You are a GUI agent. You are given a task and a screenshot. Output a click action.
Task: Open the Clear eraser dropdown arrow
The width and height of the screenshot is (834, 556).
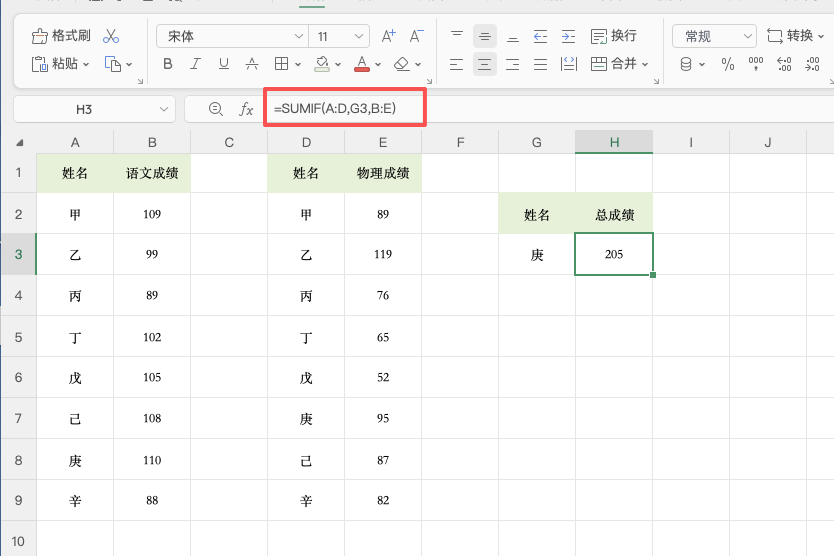tap(418, 64)
